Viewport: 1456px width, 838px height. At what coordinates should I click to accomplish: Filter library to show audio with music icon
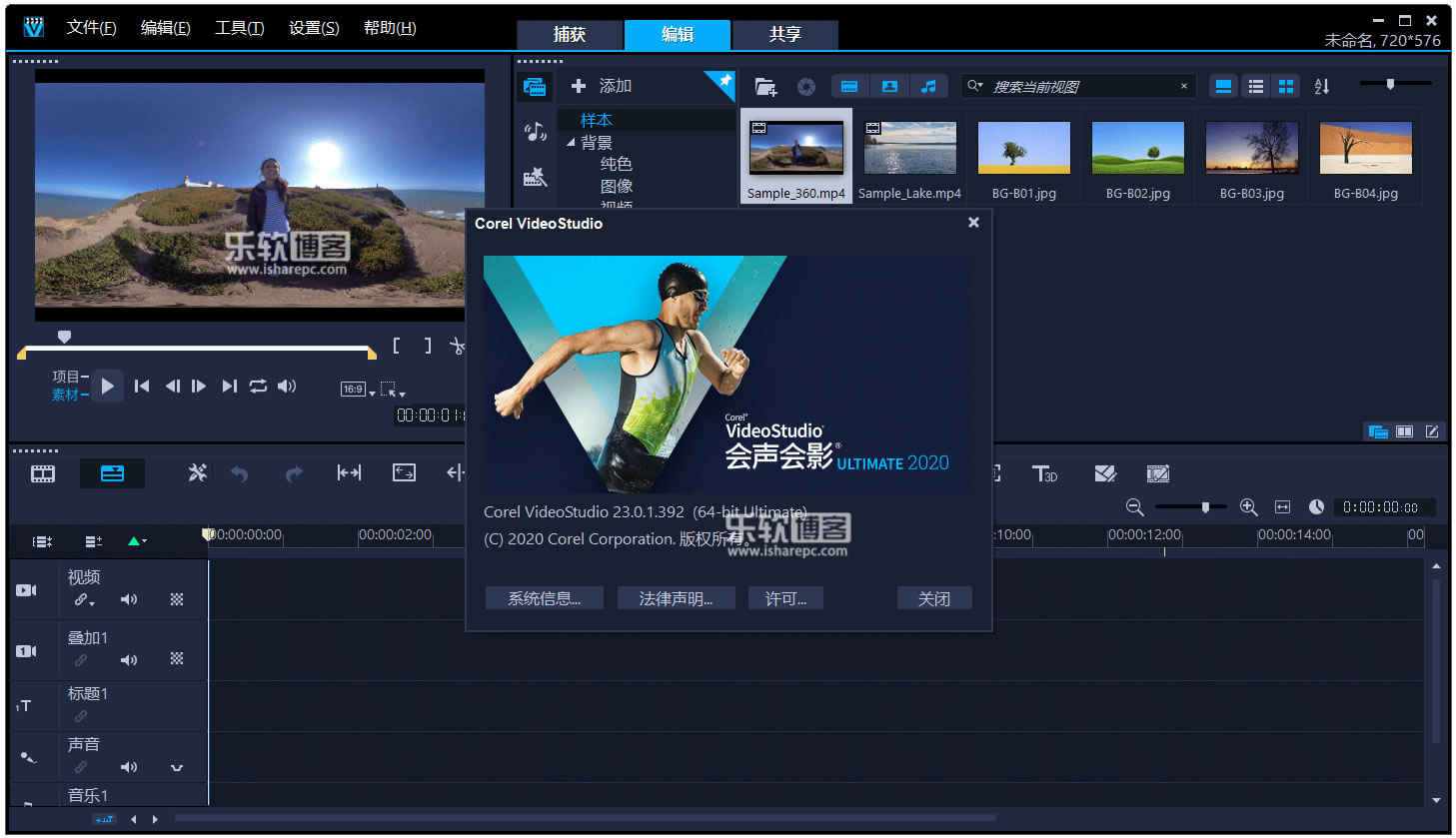(x=929, y=86)
